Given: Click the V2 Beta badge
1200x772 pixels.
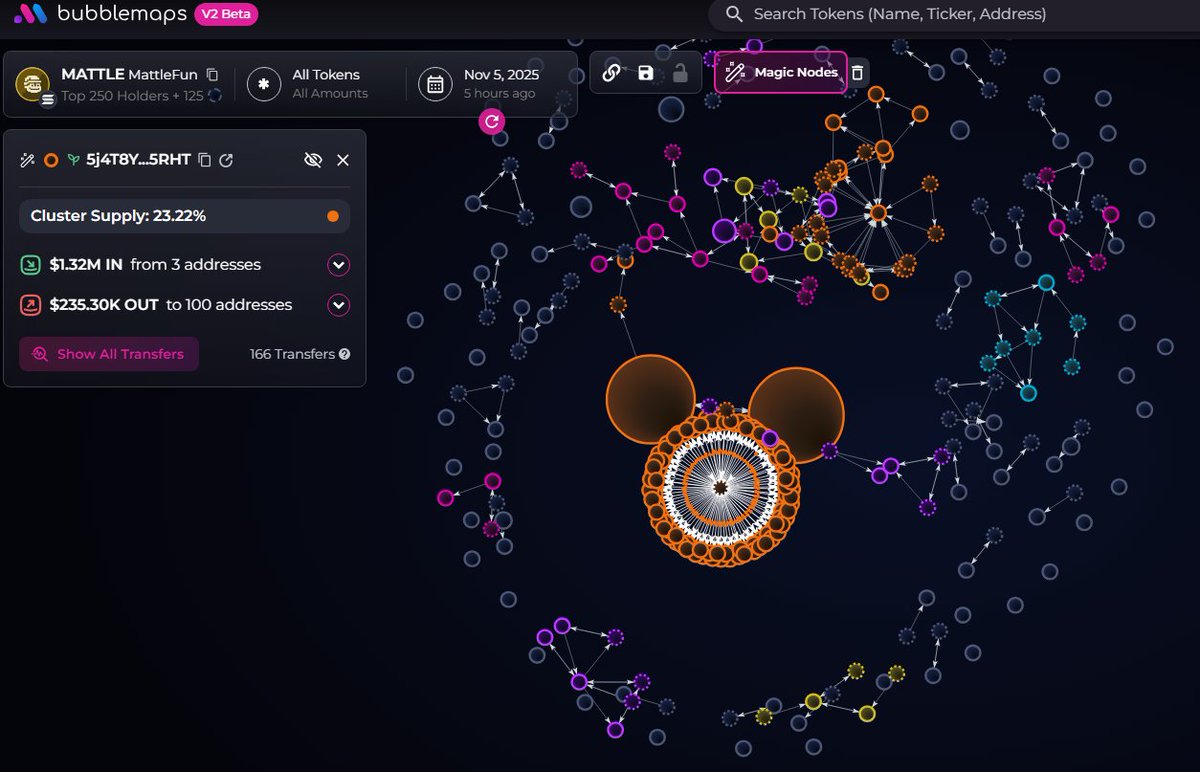Looking at the screenshot, I should pos(226,14).
